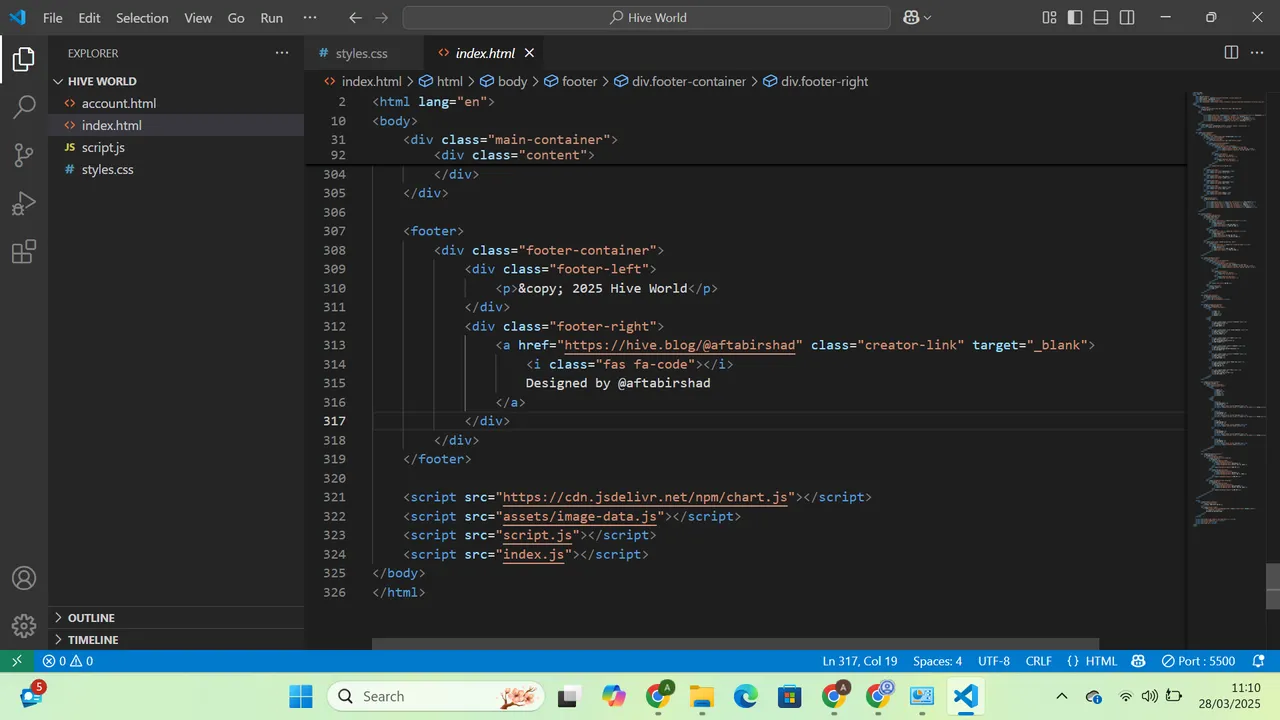The image size is (1280, 720).
Task: Click the div.footer-container breadcrumb
Action: click(680, 81)
